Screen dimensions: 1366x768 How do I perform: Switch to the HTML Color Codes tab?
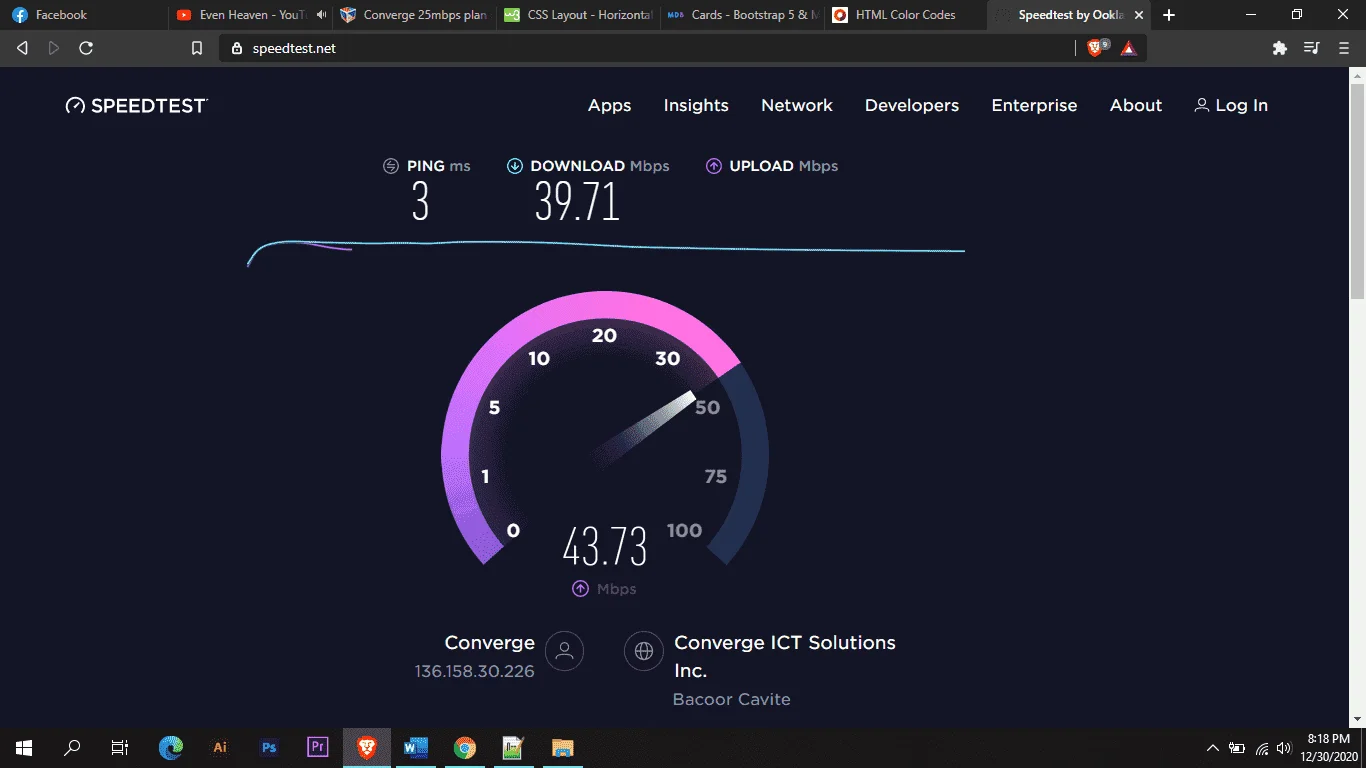point(906,15)
